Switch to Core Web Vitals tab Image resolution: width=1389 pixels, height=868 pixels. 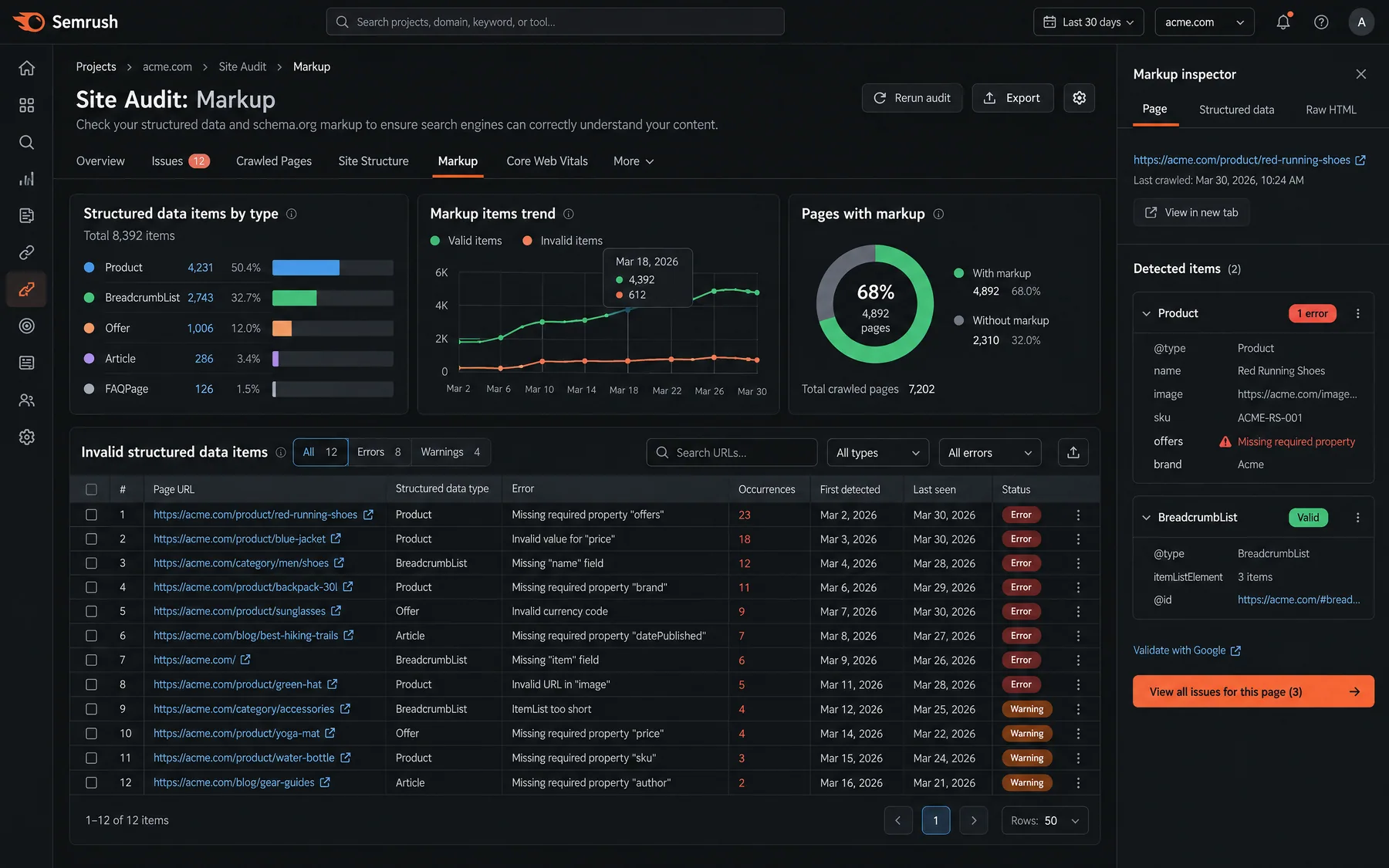[547, 161]
